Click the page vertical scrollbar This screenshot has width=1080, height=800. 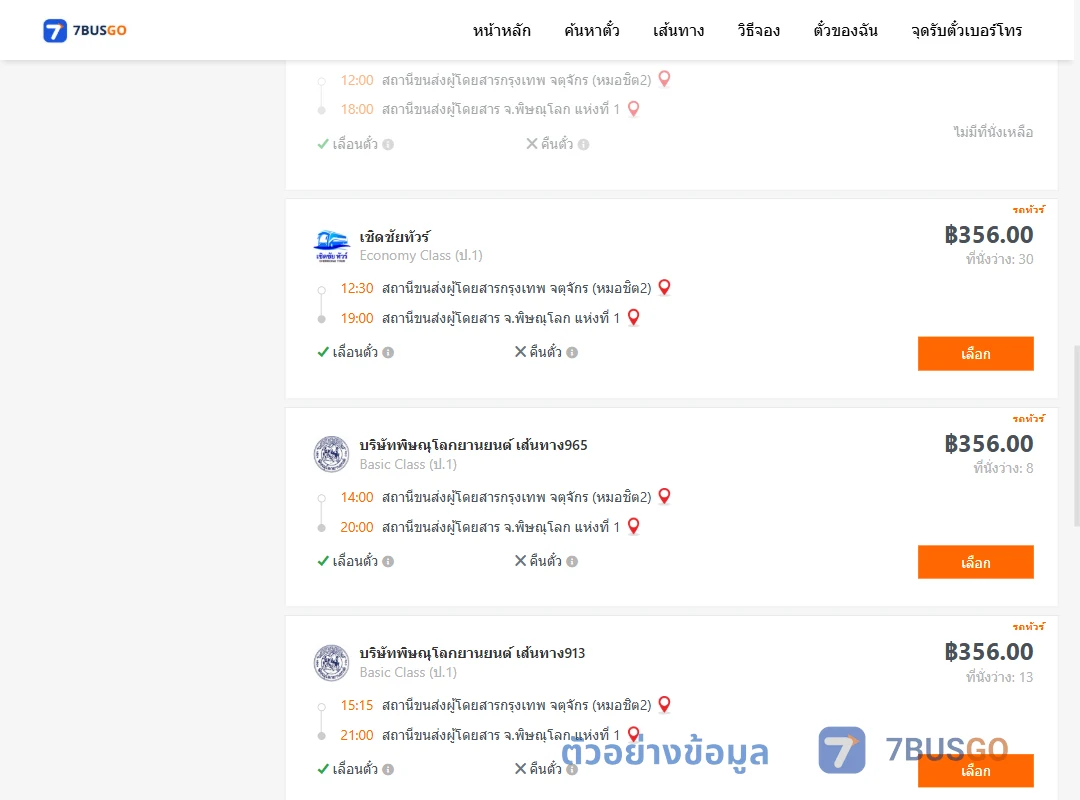coord(1077,435)
